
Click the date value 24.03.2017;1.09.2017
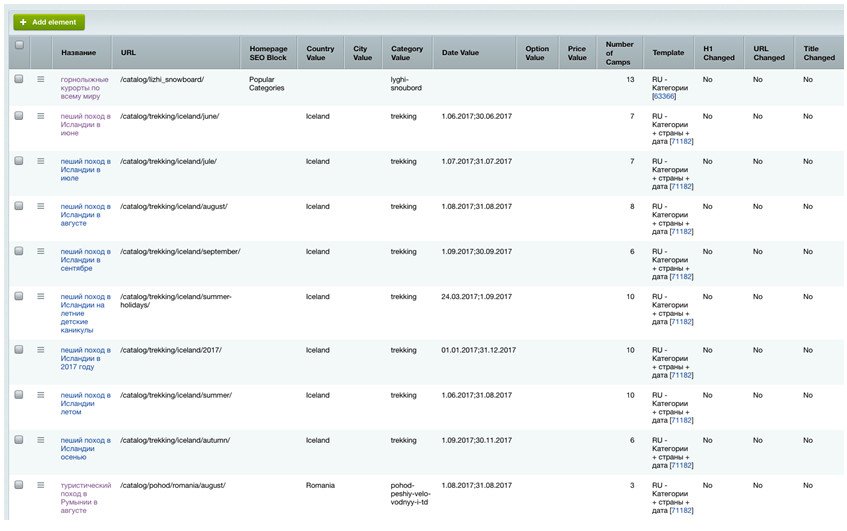click(476, 297)
